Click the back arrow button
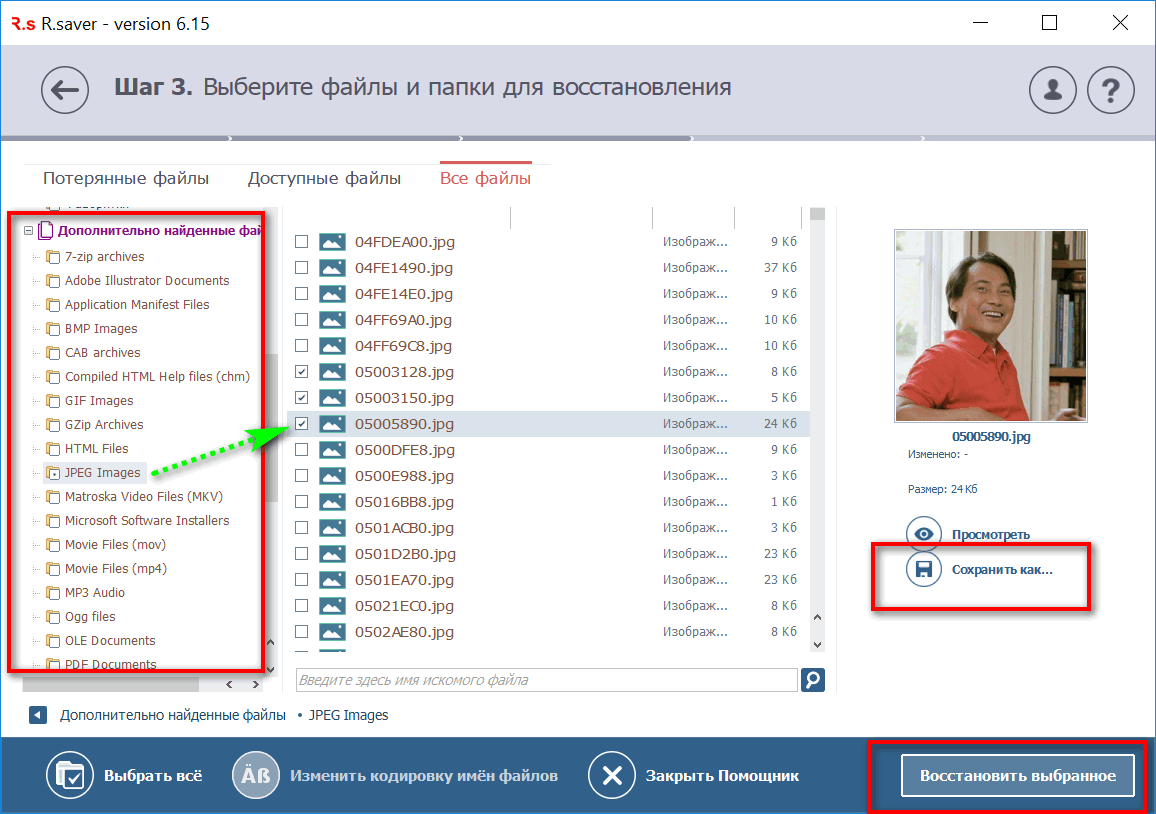1156x814 pixels. click(65, 90)
